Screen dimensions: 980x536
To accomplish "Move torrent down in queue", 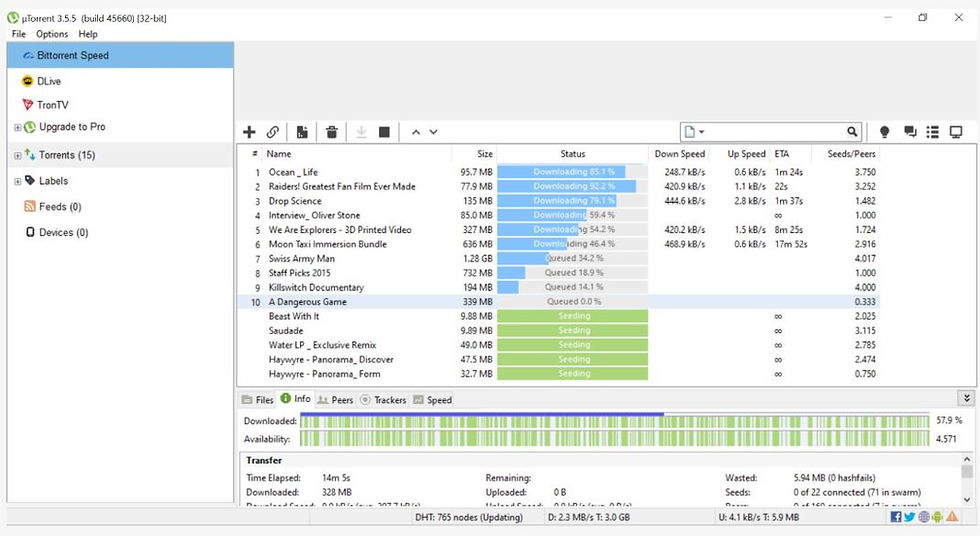I will click(433, 132).
